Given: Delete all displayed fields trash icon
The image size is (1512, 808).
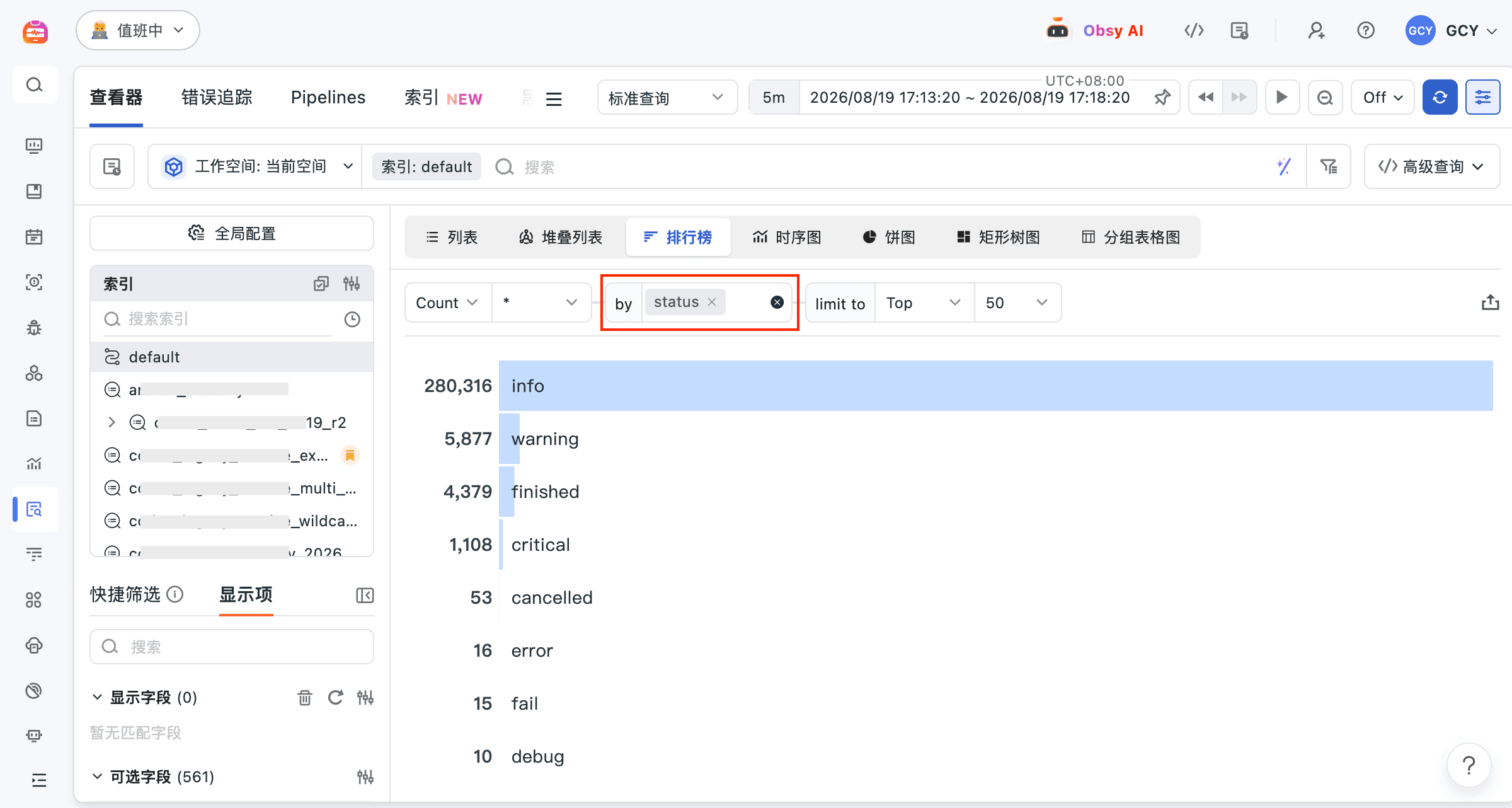Looking at the screenshot, I should point(305,697).
